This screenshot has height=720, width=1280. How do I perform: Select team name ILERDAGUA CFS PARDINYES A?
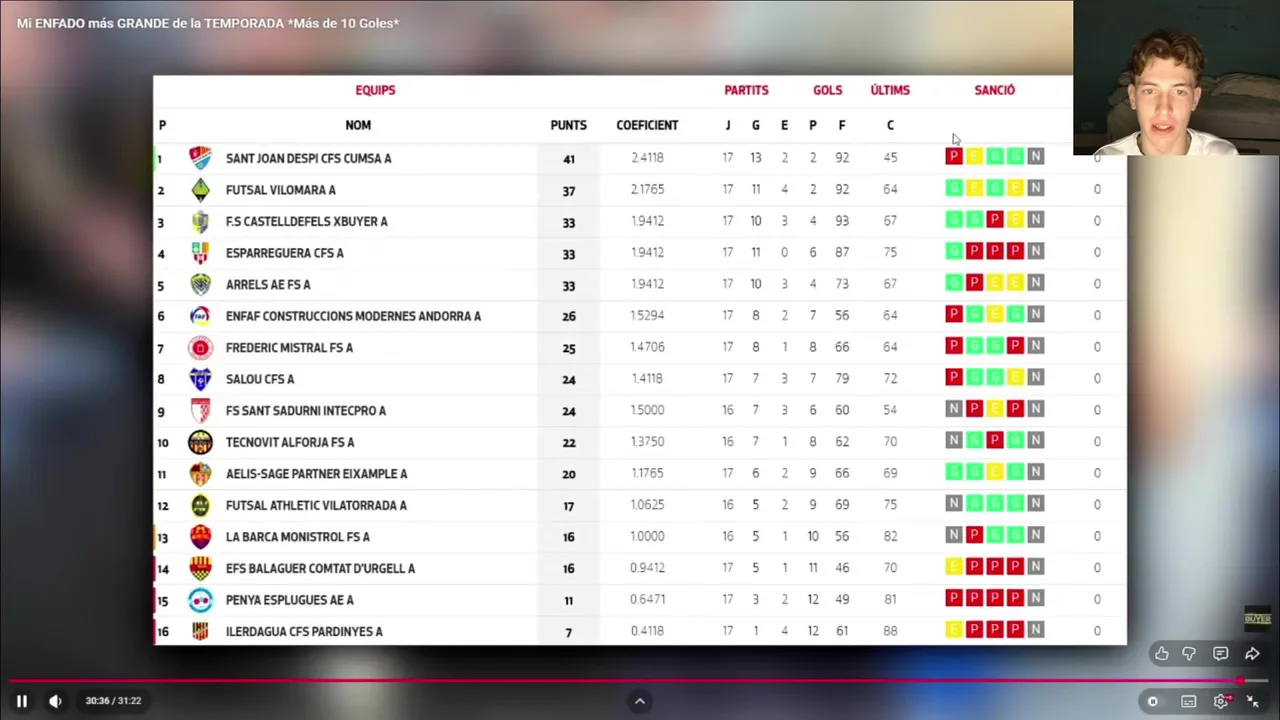(304, 631)
